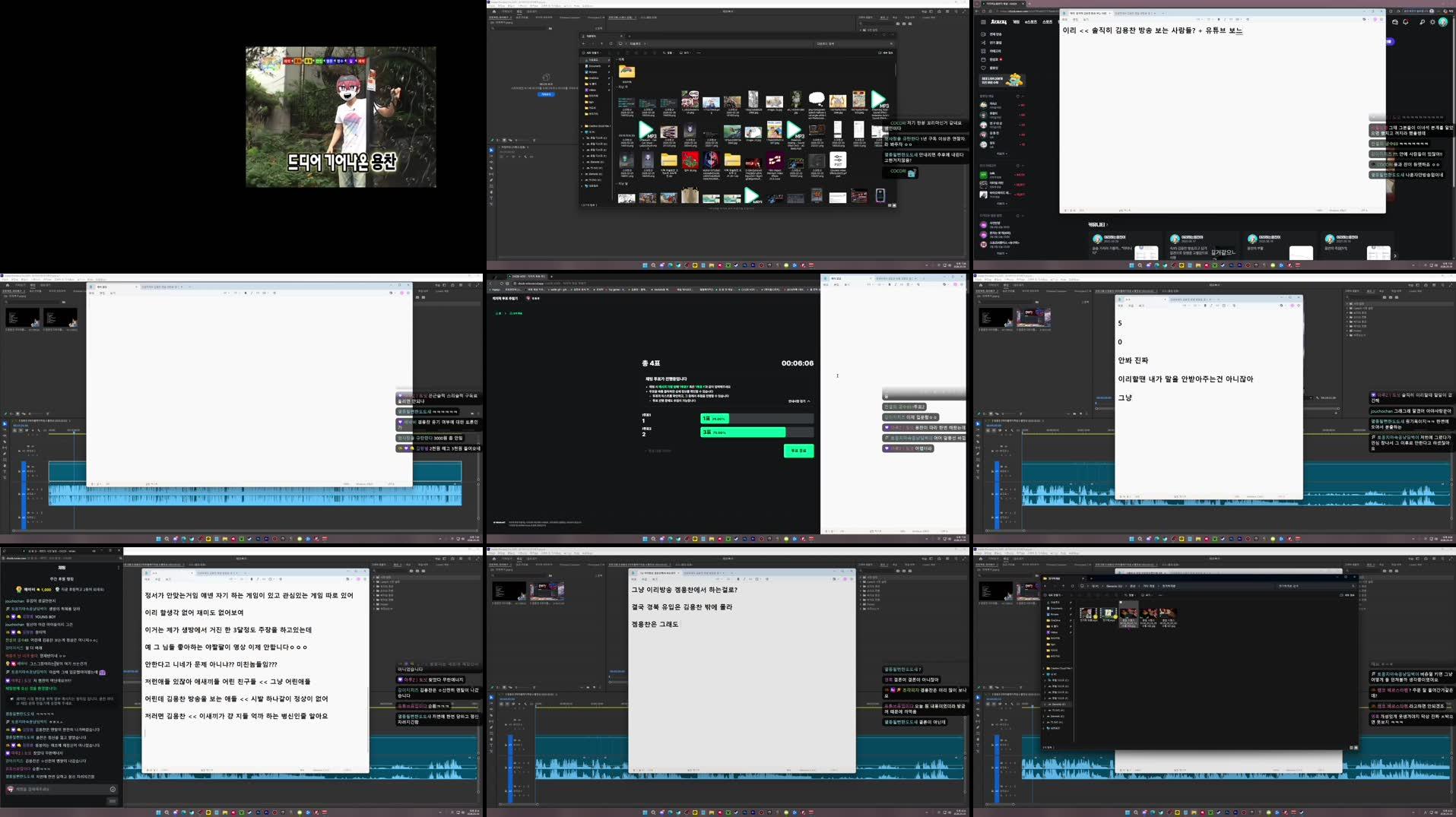
Task: Click the 채팅을 입력해주세요 chat input field
Action: [46, 790]
